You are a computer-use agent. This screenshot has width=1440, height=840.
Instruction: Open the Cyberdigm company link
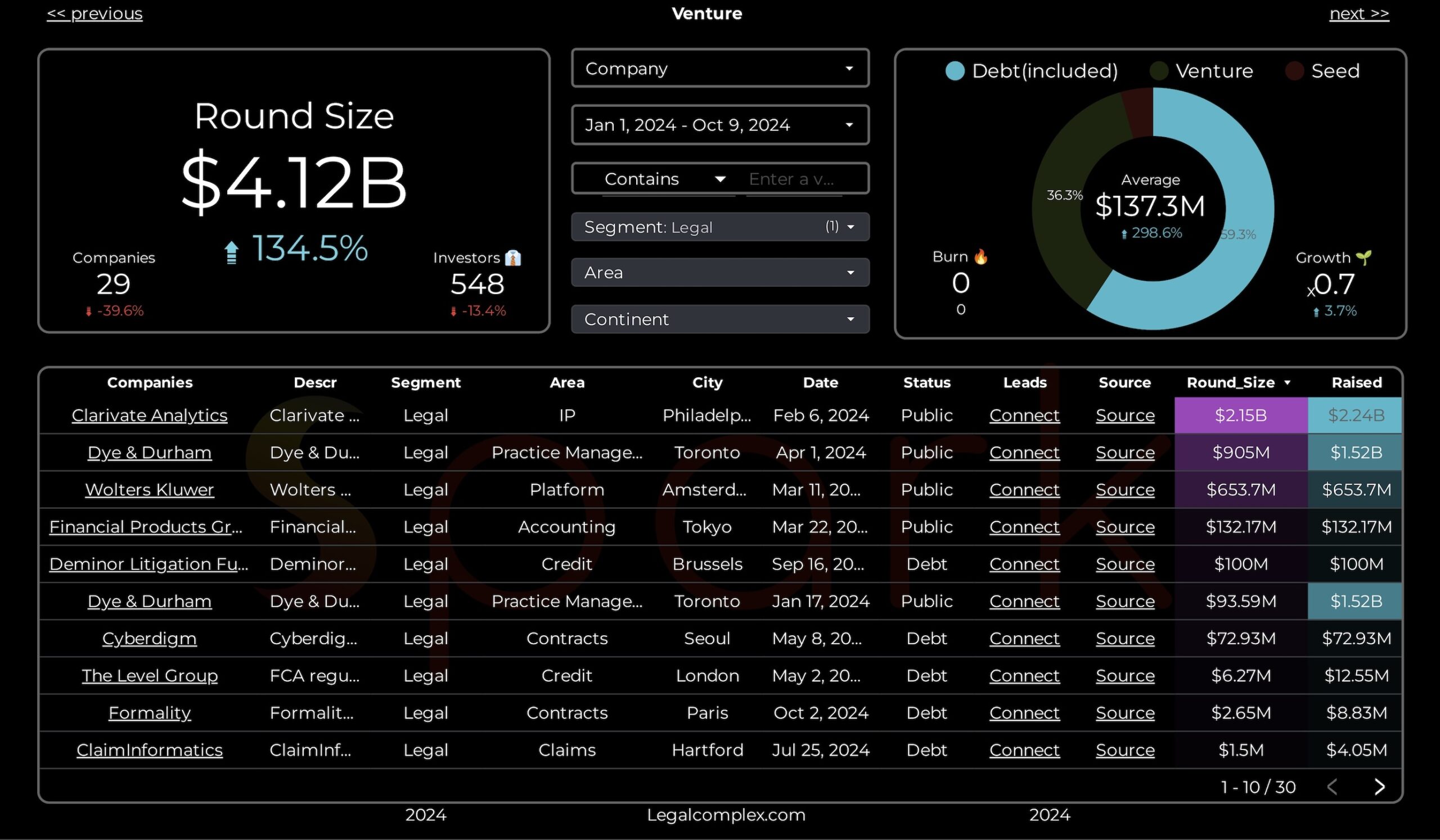[x=150, y=638]
